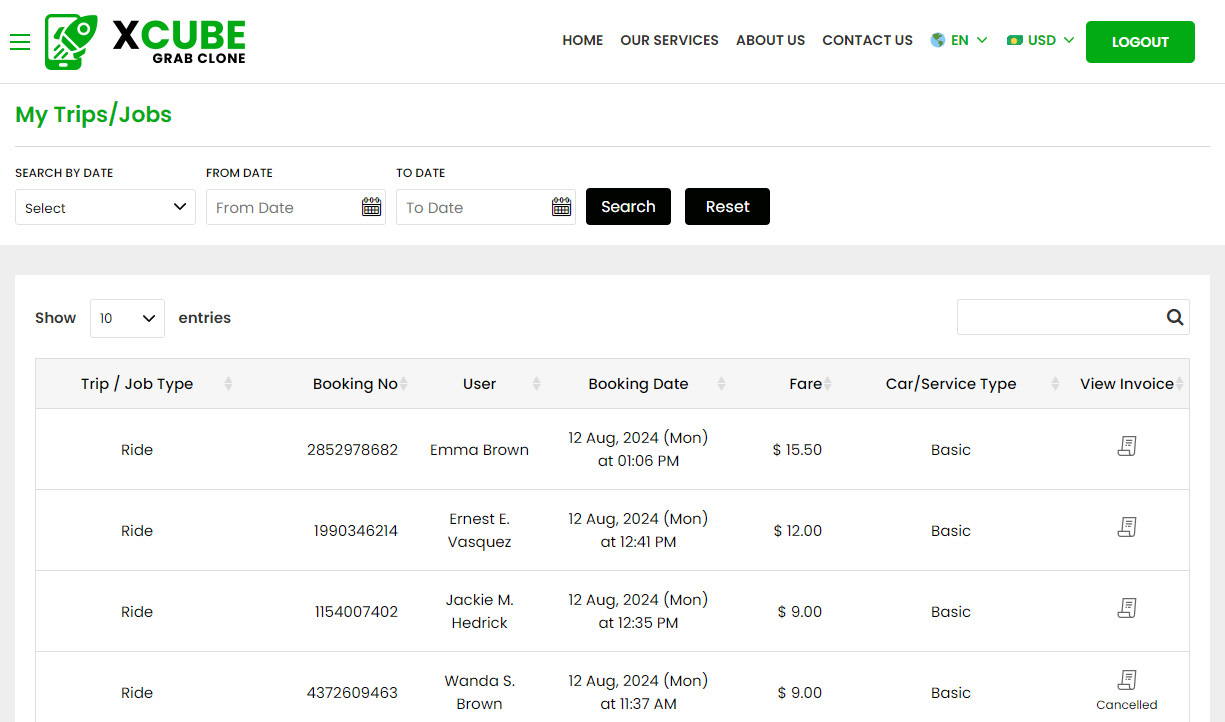Click the XCUBE Grab Clone logo
1225x722 pixels.
point(146,42)
